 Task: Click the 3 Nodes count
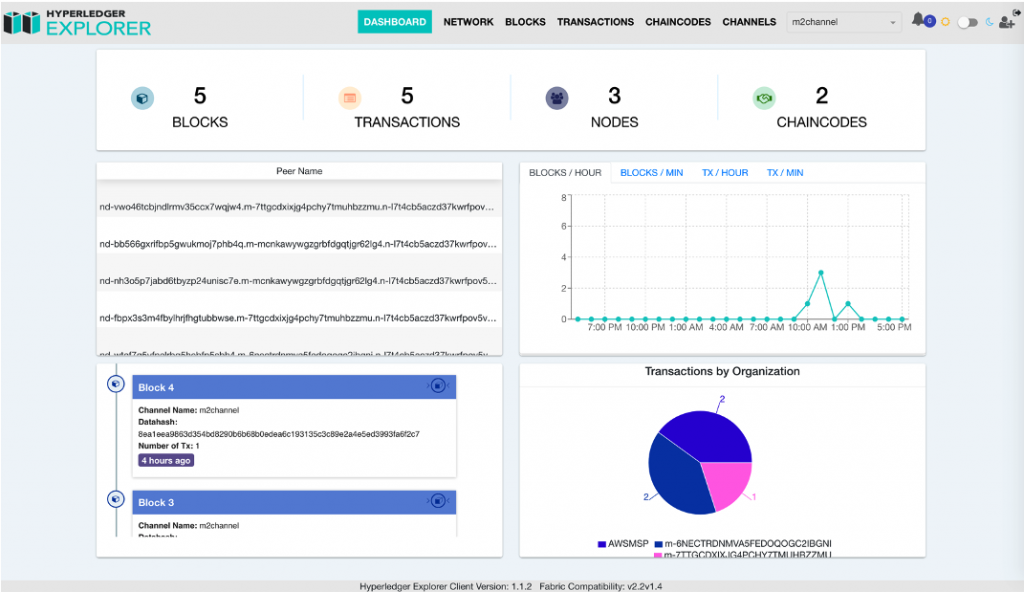coord(615,96)
